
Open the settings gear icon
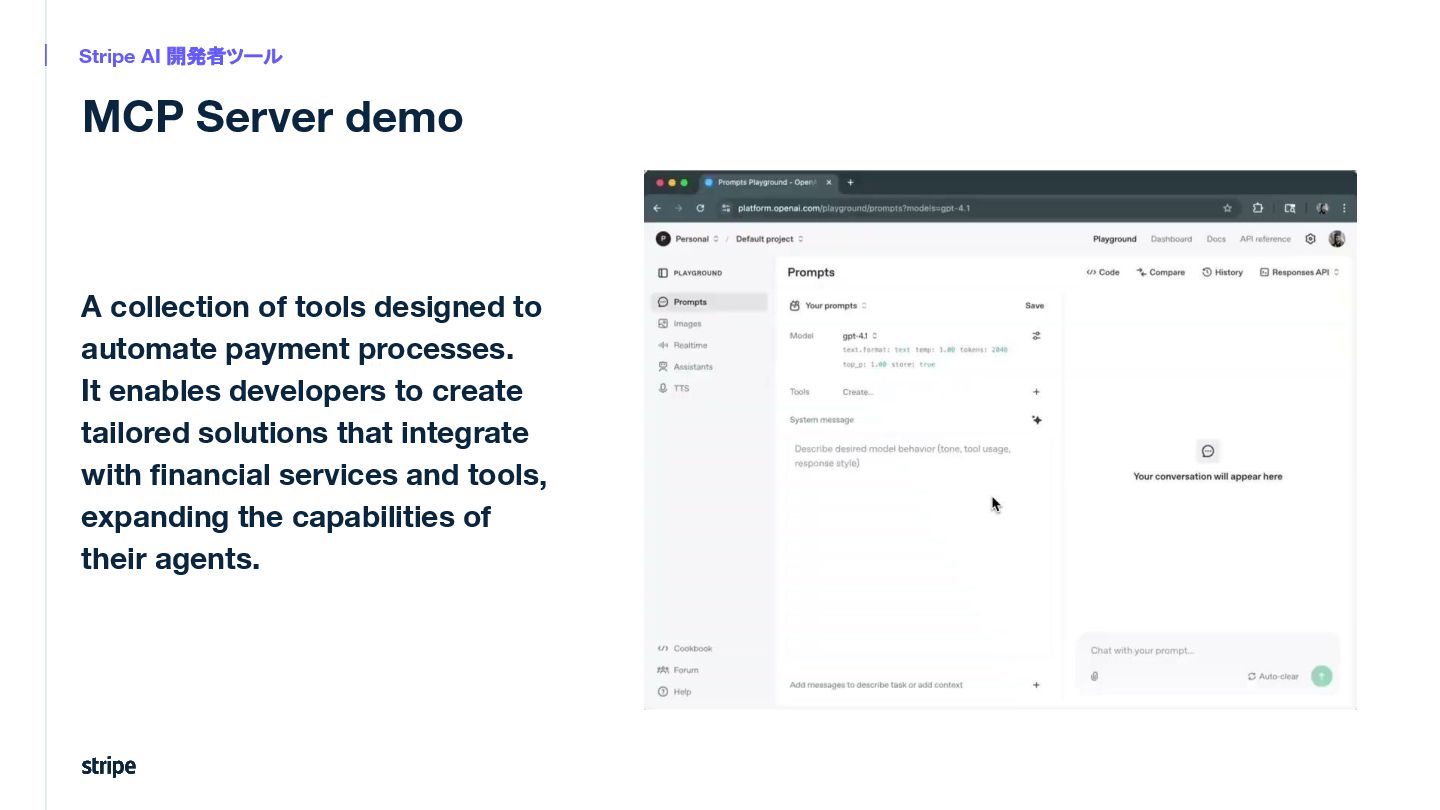click(x=1311, y=239)
